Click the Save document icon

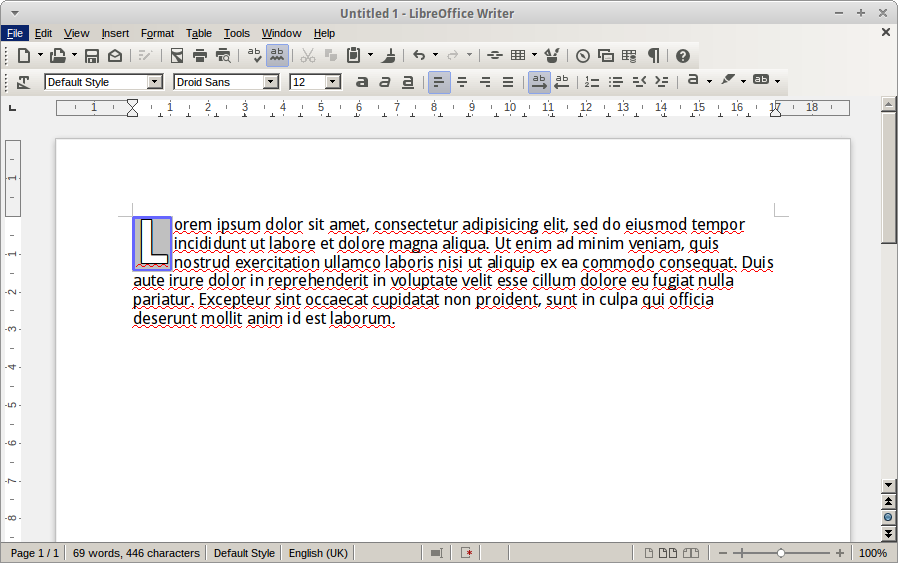(x=92, y=56)
